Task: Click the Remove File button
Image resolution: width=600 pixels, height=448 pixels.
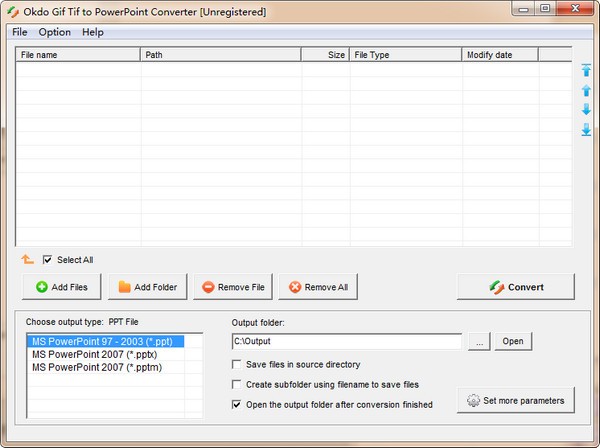Action: pos(233,287)
